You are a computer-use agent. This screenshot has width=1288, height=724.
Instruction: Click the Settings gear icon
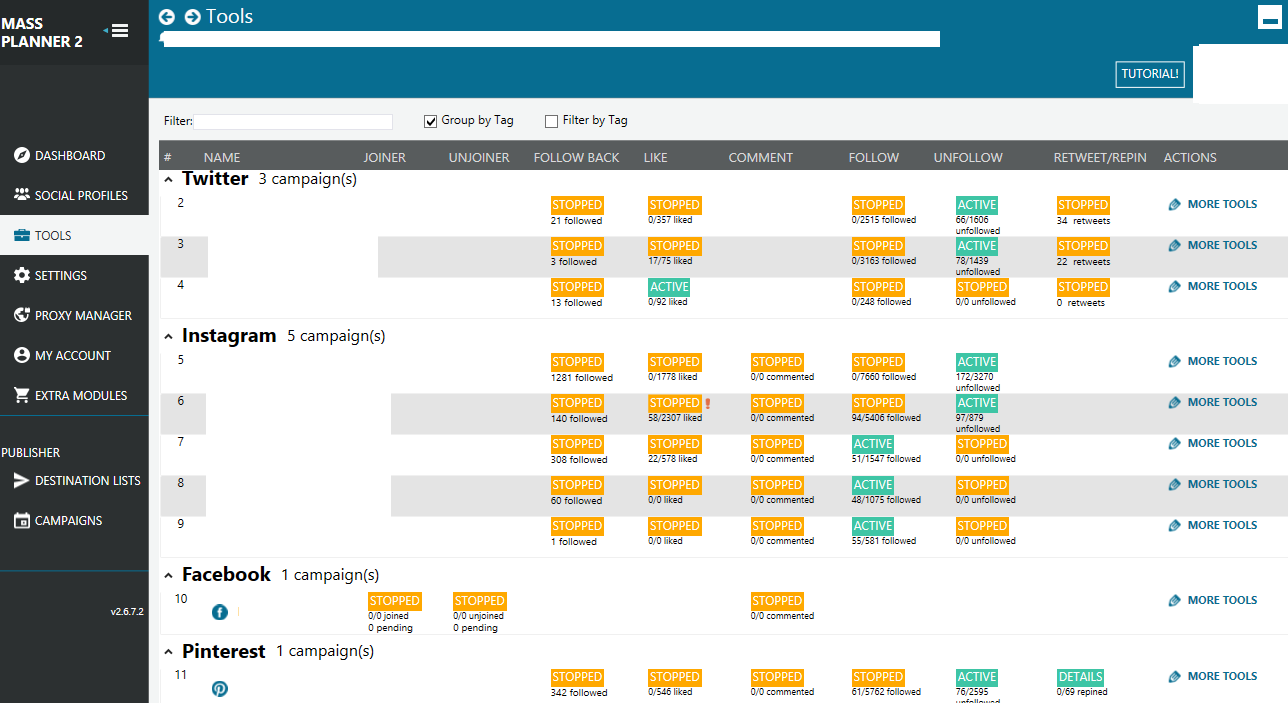21,275
